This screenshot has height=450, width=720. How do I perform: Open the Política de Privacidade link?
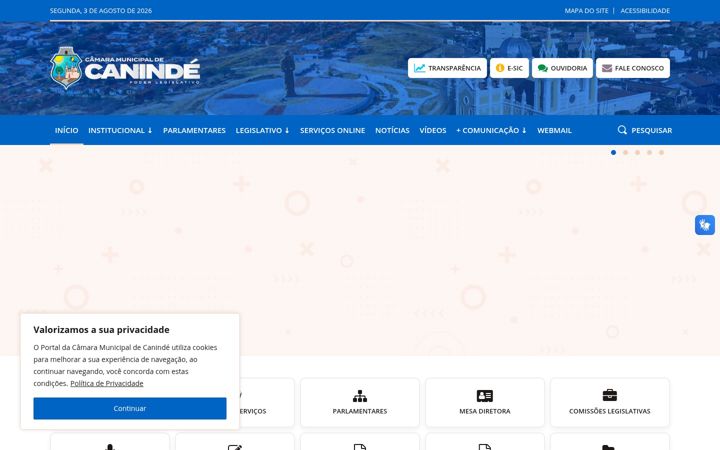107,383
